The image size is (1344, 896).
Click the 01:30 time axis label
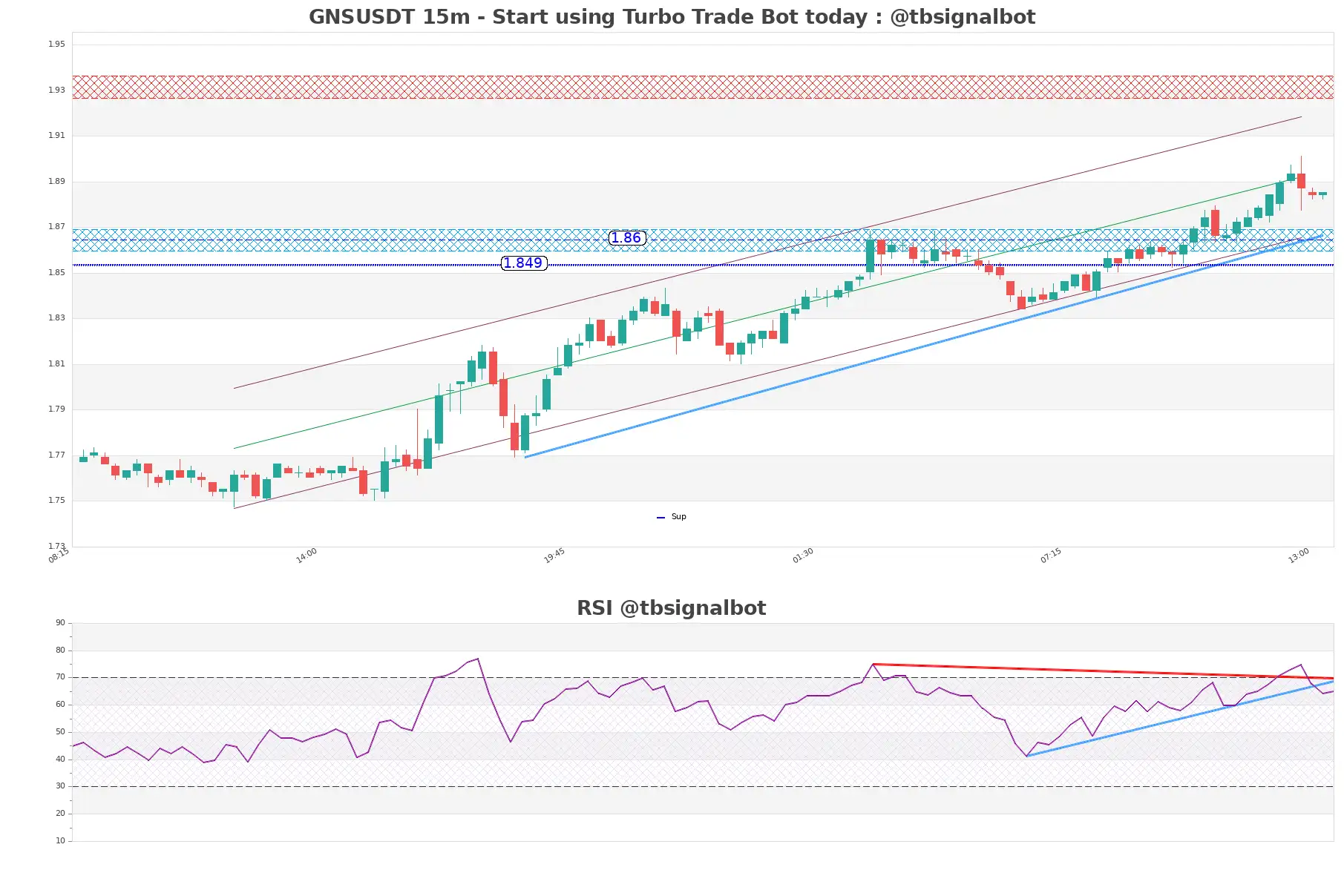803,556
